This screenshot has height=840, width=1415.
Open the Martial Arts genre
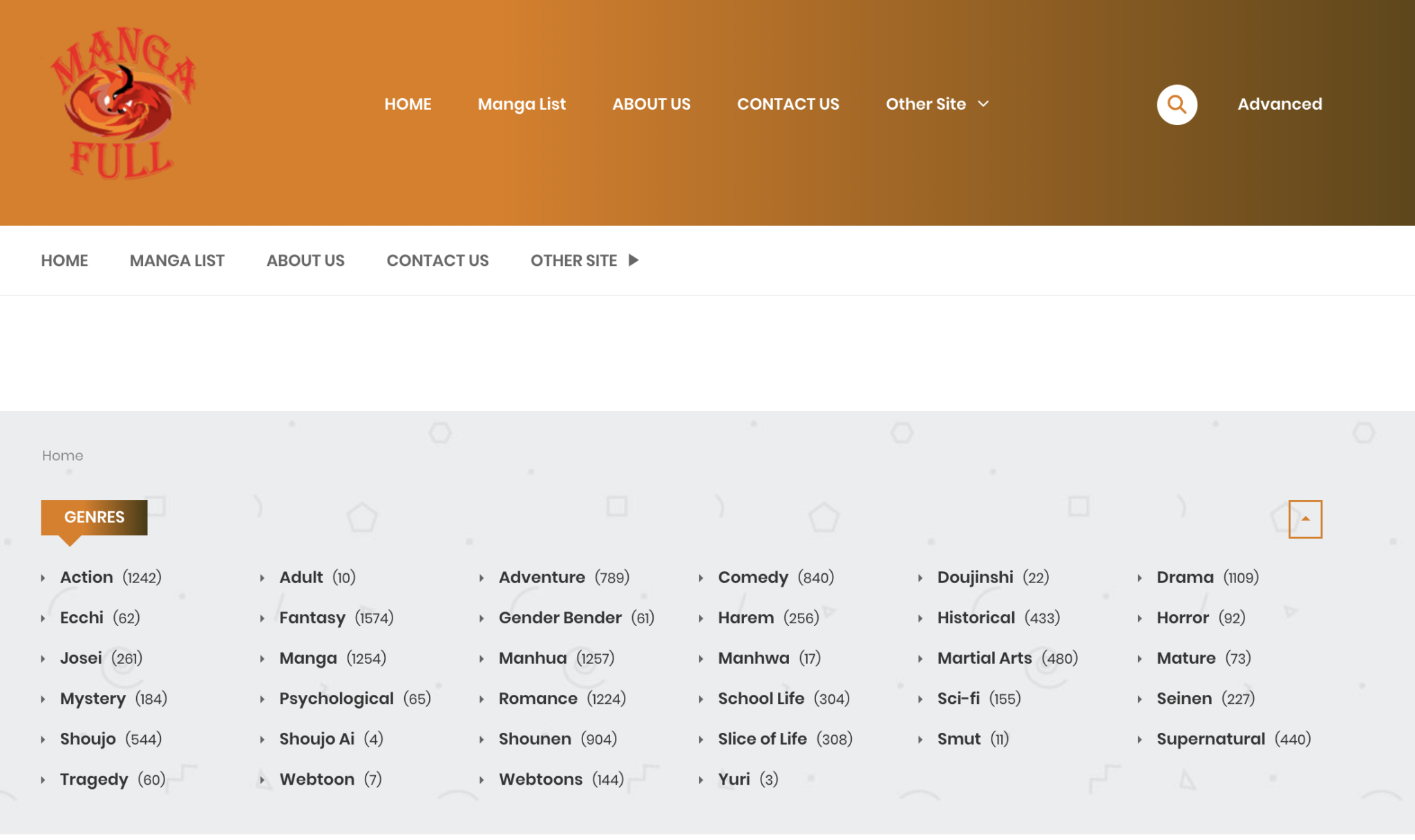984,658
